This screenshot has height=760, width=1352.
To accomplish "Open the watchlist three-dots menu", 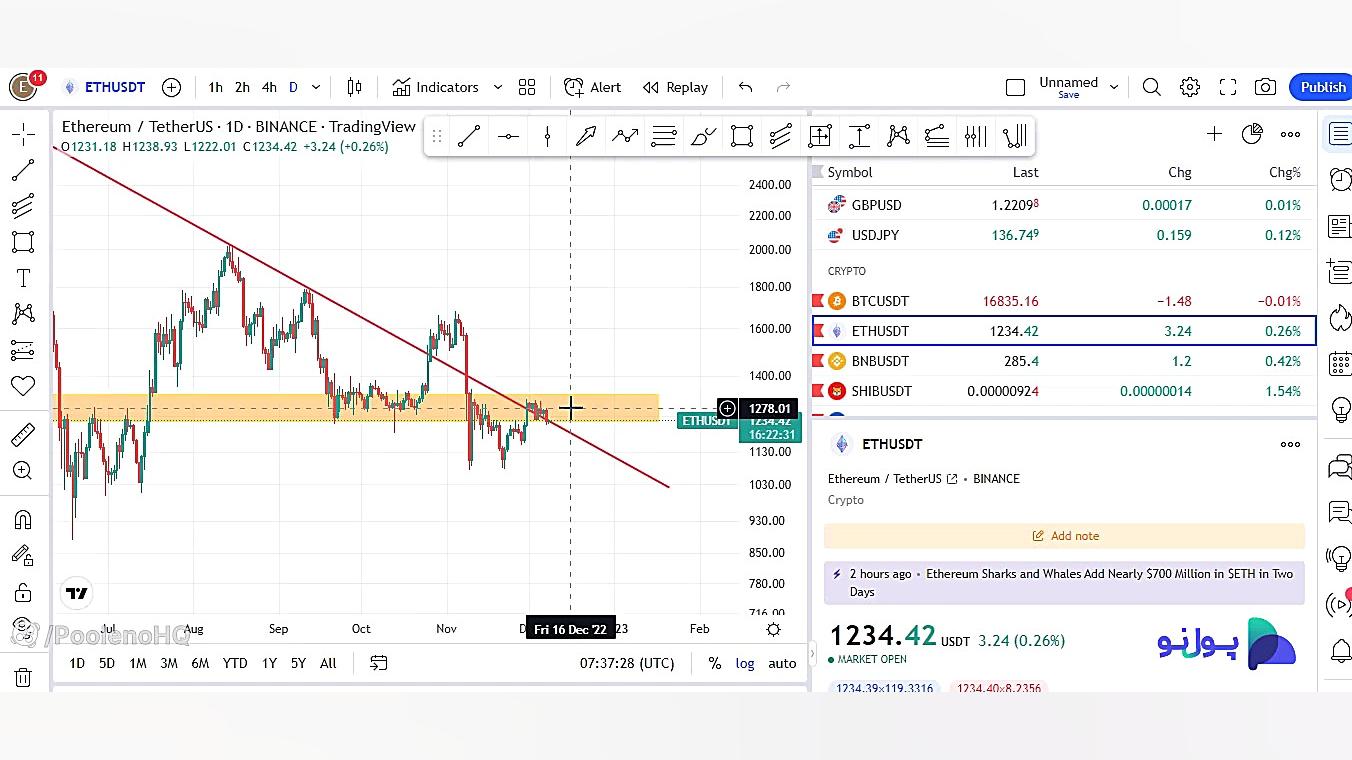I will pos(1291,134).
